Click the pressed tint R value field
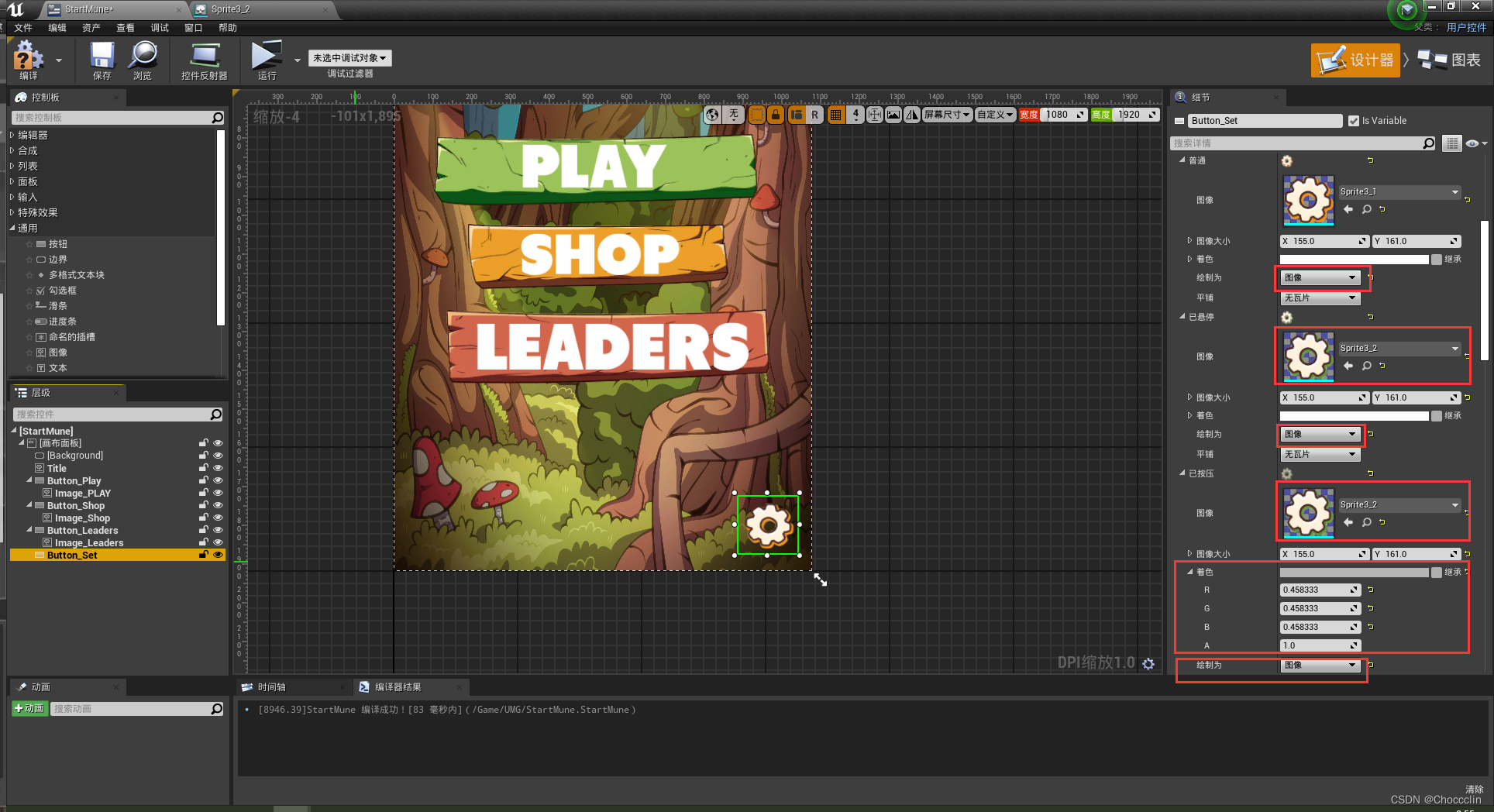Screen dimensions: 1494x812 tap(1320, 590)
